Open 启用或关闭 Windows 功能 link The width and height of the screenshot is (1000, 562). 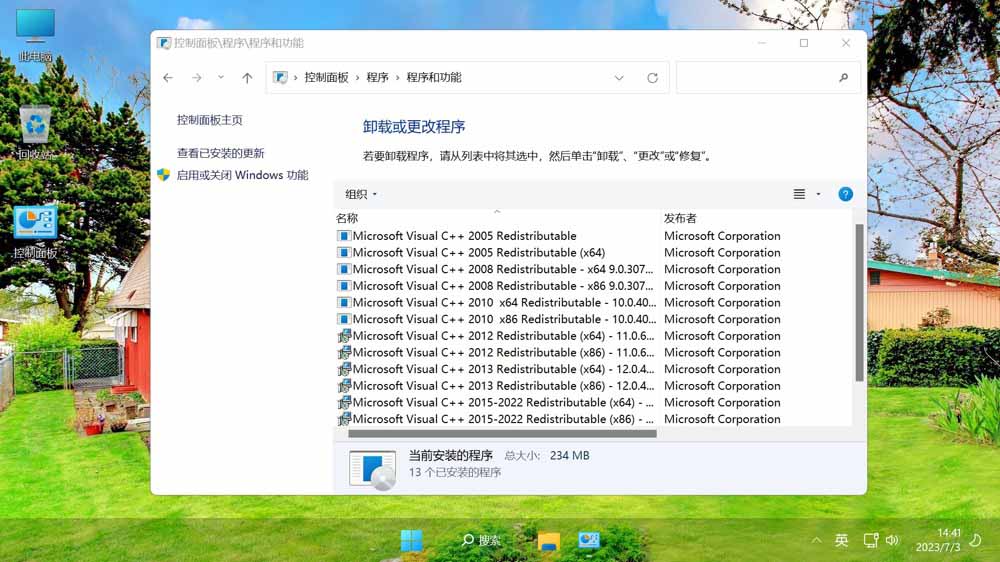(x=242, y=175)
